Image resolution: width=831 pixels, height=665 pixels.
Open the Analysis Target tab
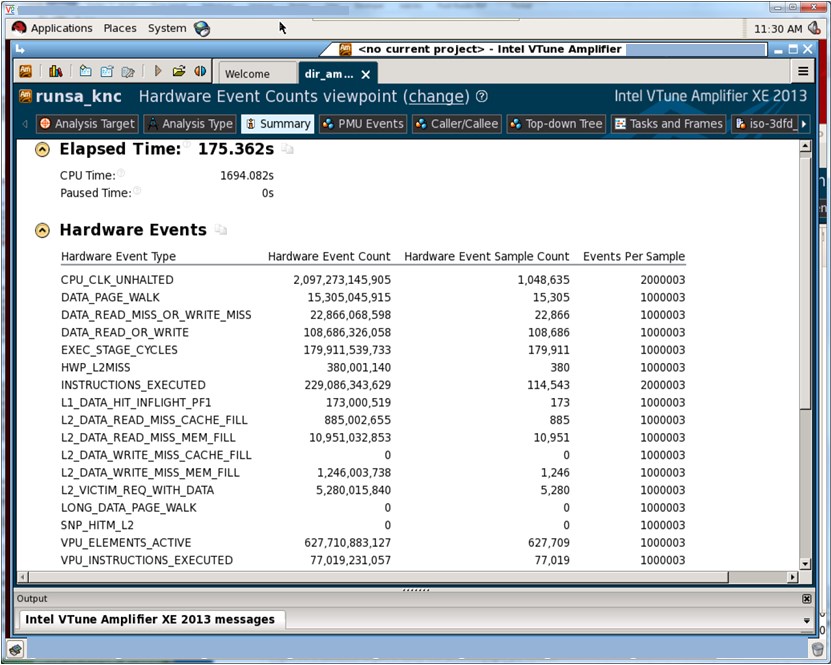coord(87,124)
